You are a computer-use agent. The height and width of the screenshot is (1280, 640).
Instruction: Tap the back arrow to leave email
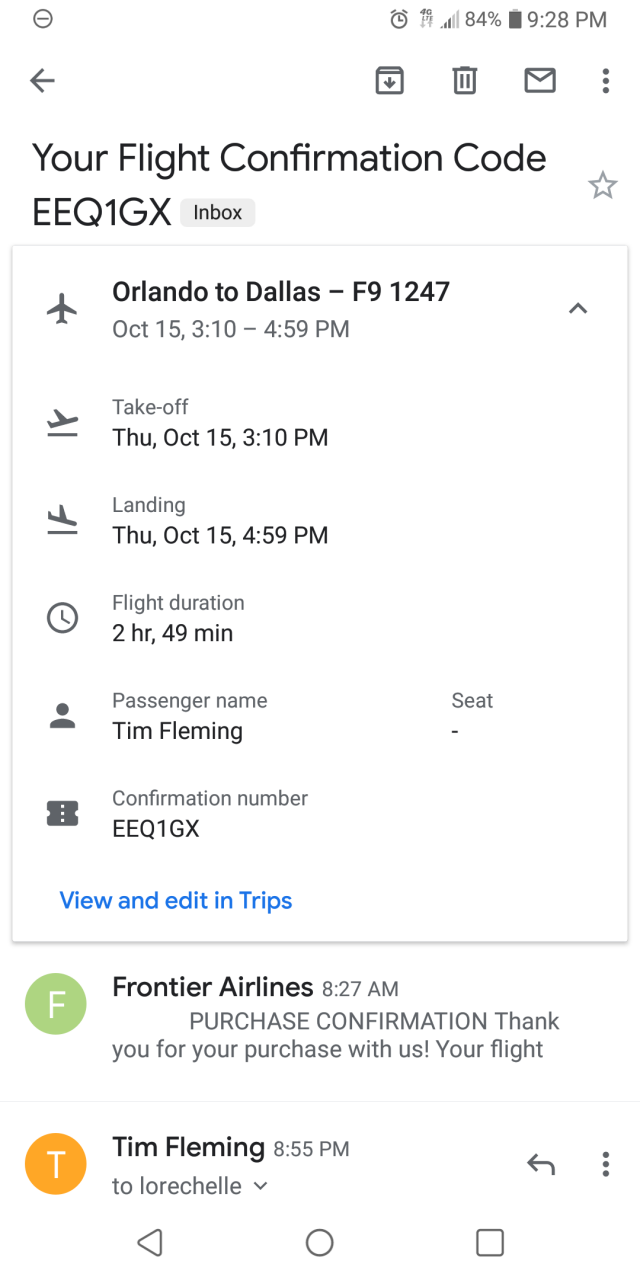42,81
